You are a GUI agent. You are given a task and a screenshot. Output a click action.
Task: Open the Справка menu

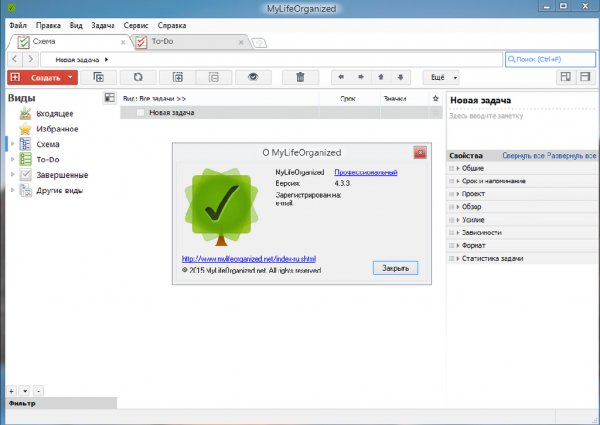click(172, 26)
